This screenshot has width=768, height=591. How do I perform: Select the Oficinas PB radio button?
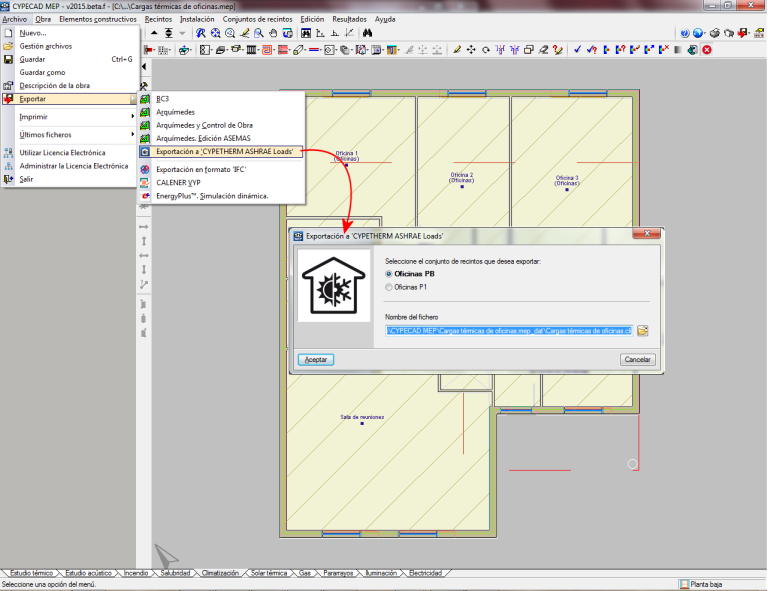(x=389, y=273)
